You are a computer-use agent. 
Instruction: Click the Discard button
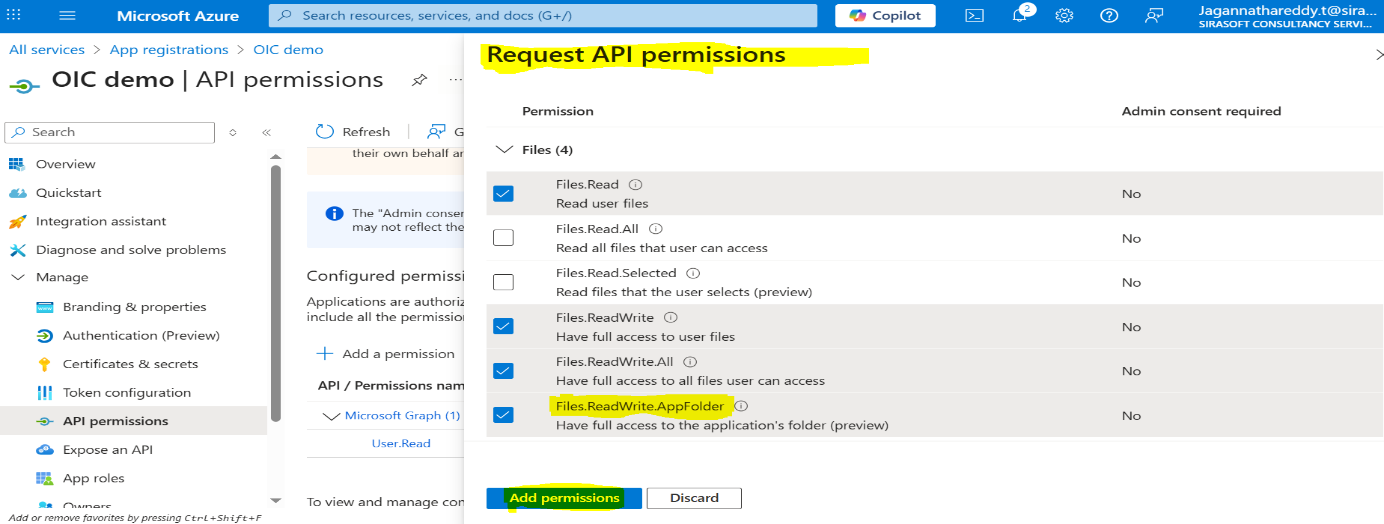[694, 498]
